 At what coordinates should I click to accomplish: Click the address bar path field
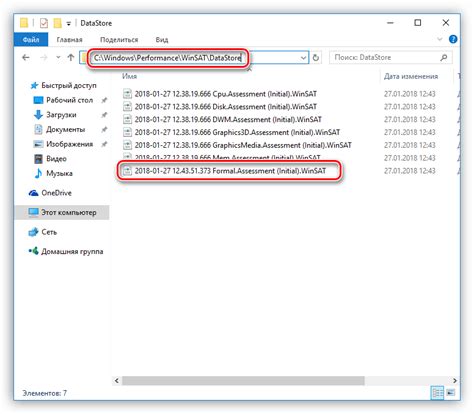click(193, 58)
